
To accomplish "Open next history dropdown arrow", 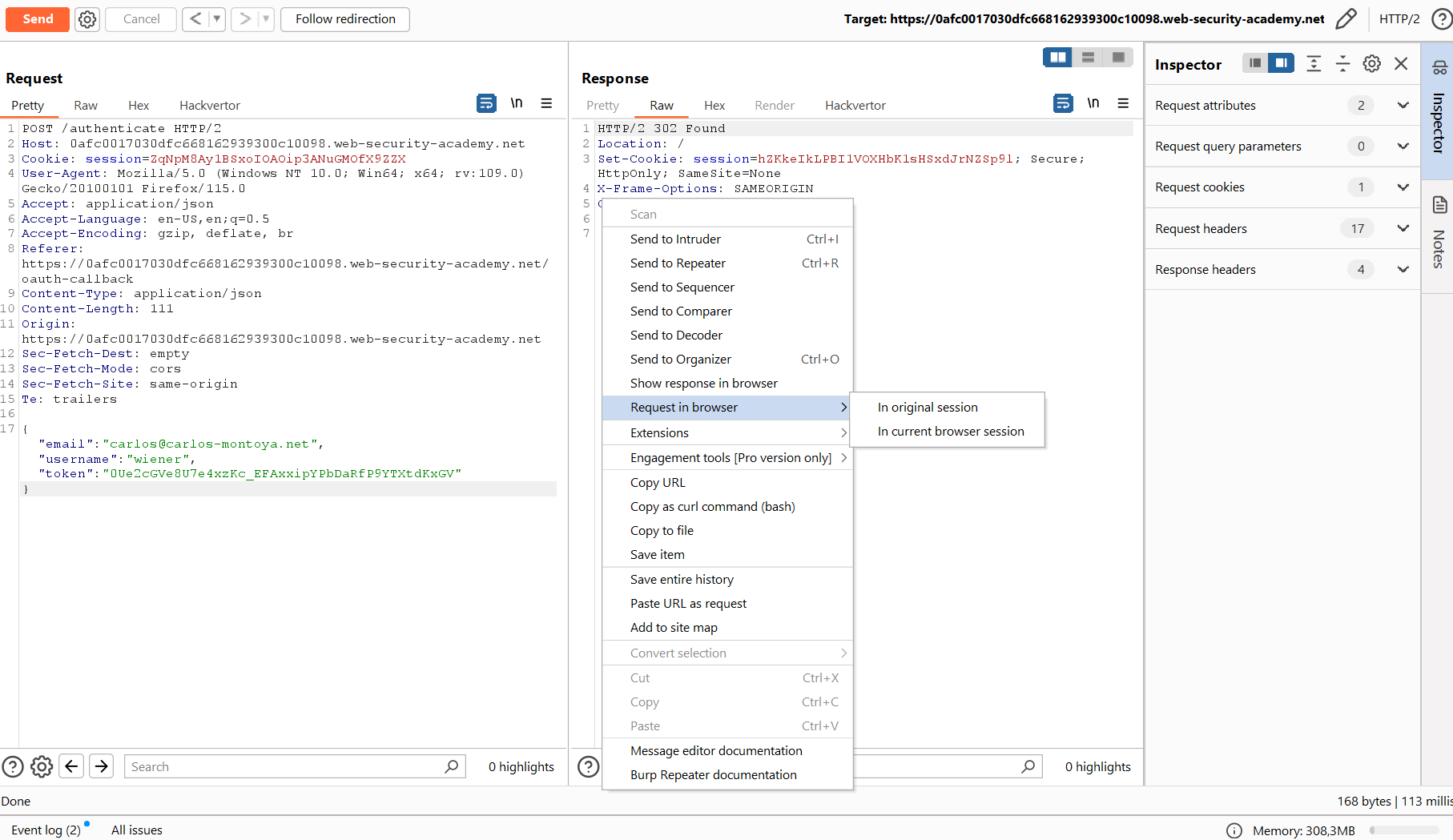I will (266, 19).
